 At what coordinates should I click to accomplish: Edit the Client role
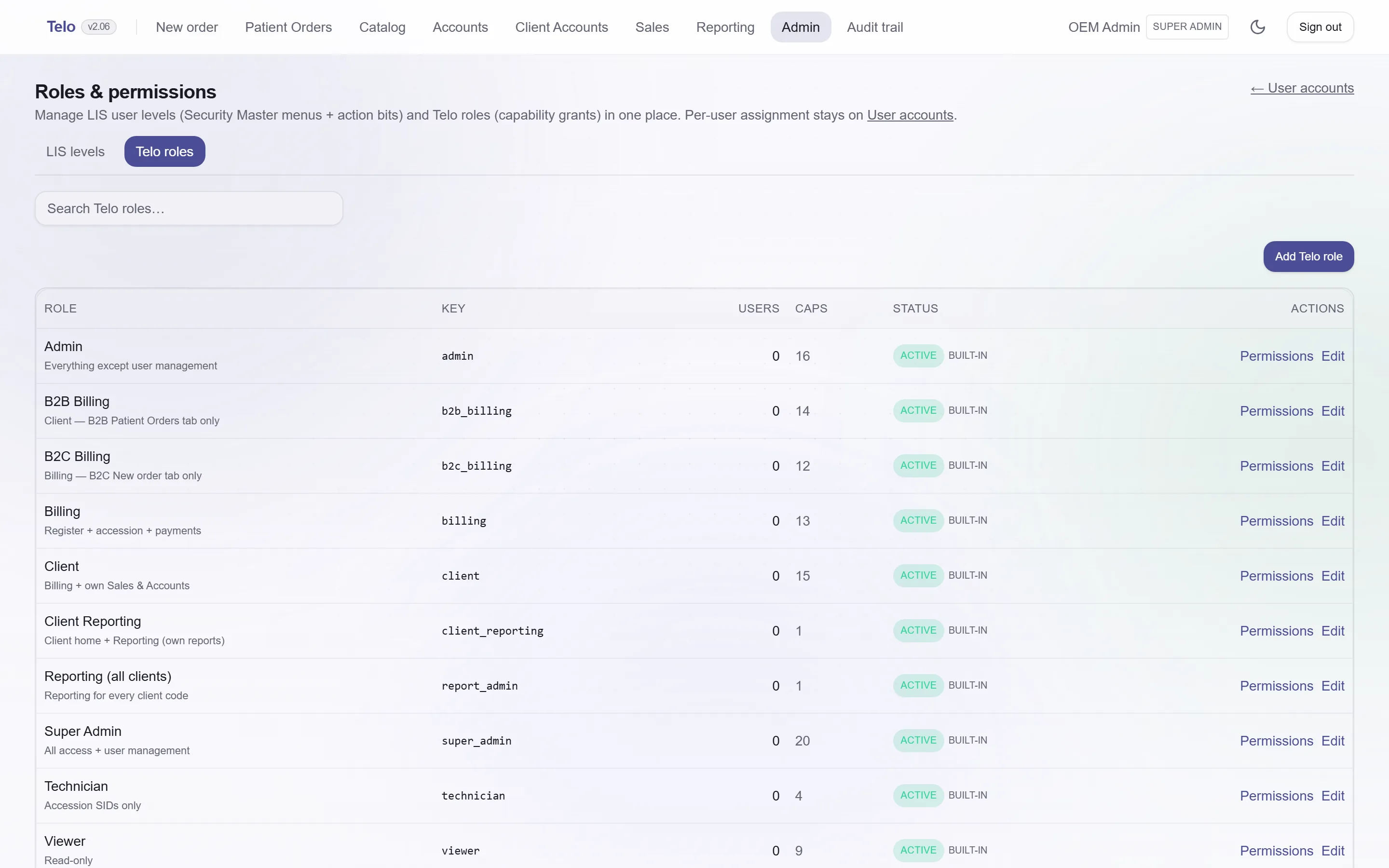[1332, 576]
